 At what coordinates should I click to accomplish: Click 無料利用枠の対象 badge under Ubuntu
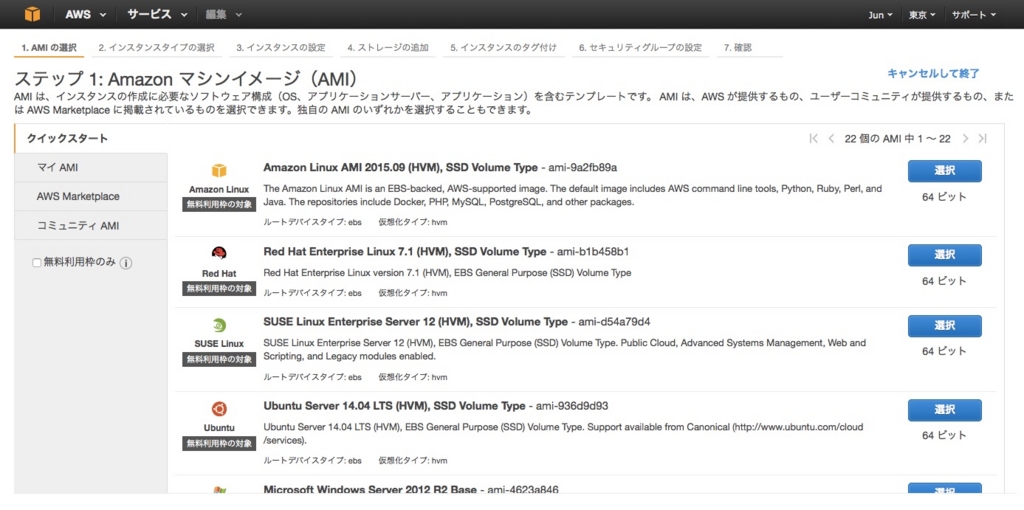click(219, 443)
